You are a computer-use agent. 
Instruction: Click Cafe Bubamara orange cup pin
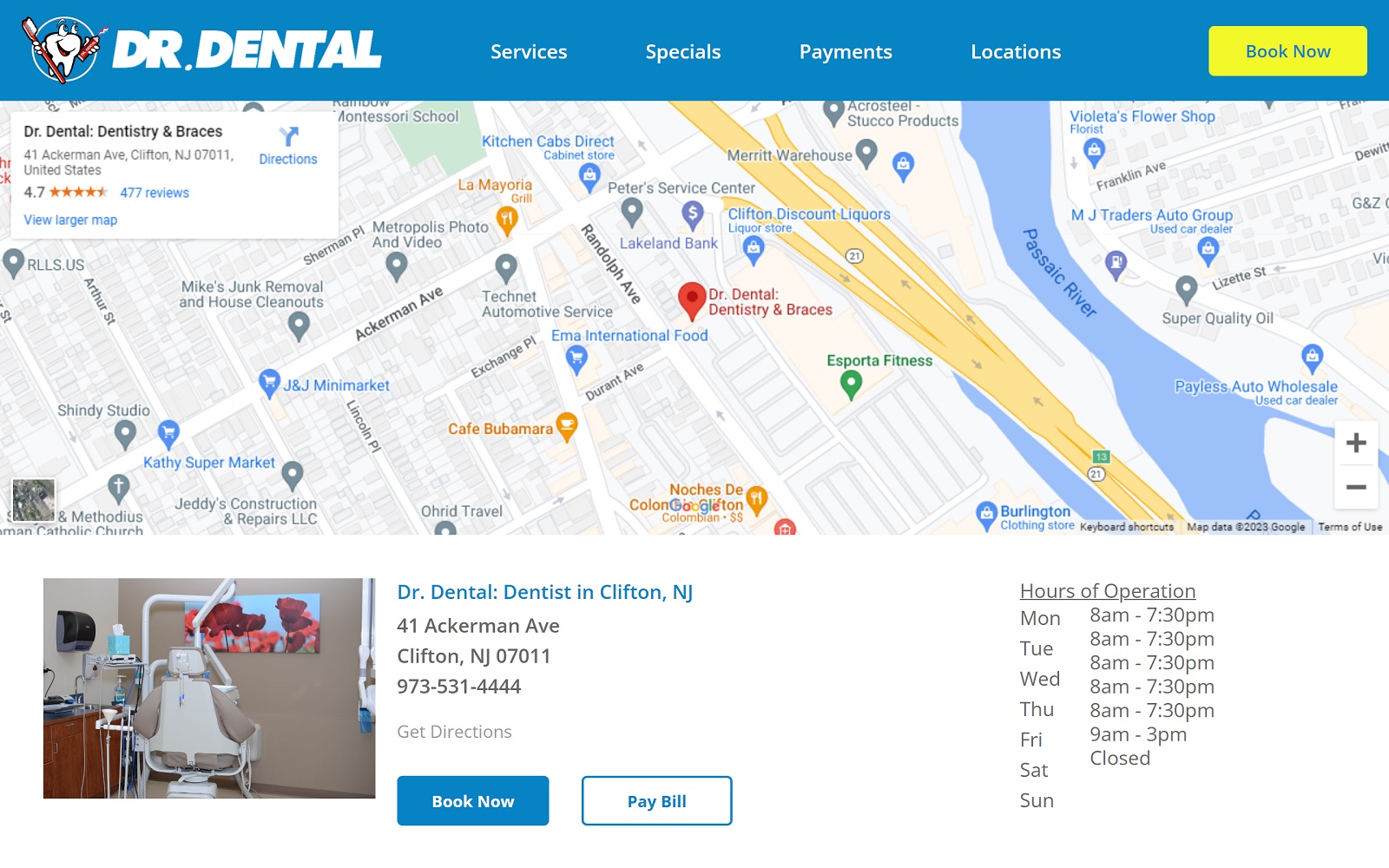point(567,426)
